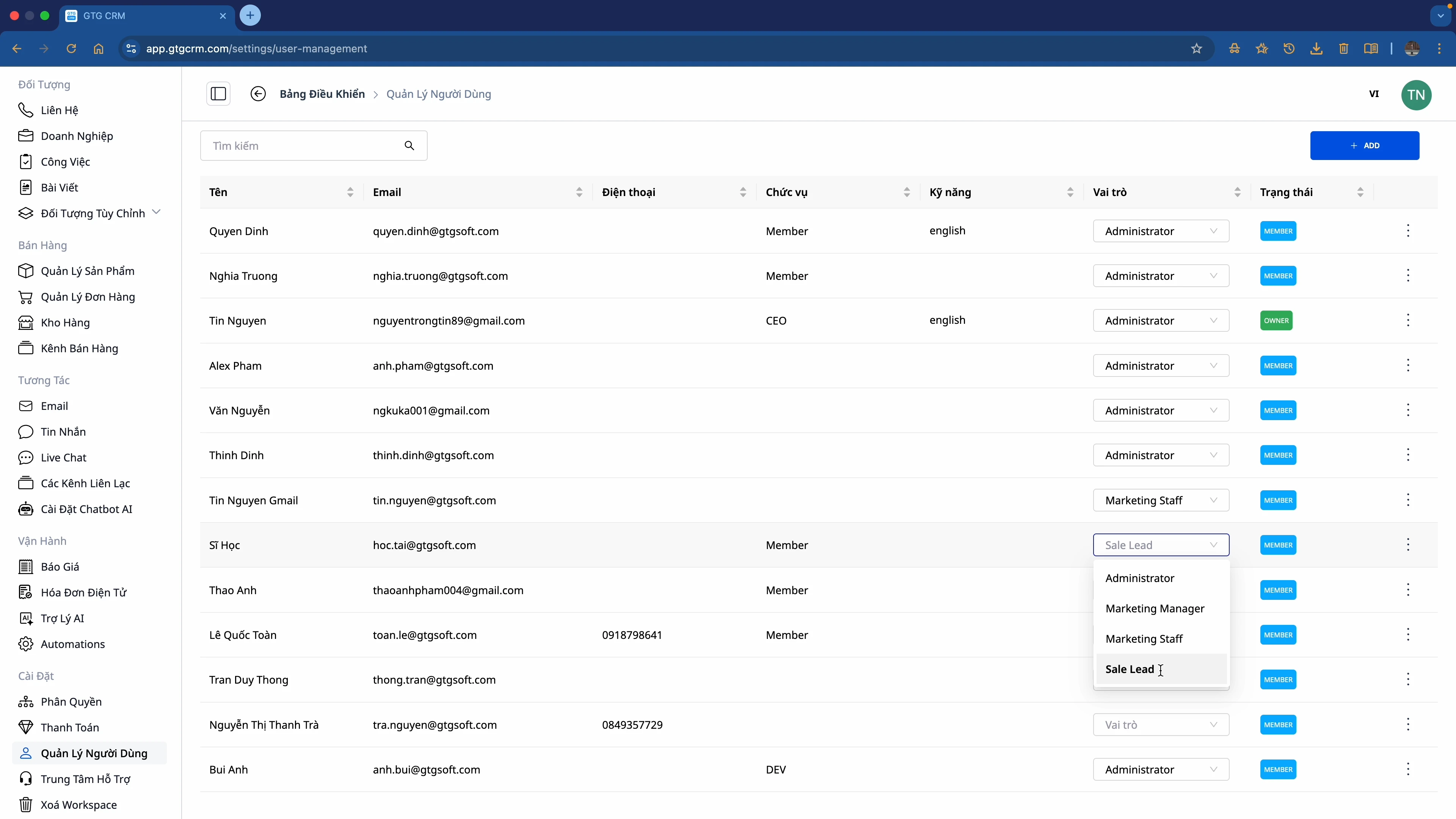Click nghia.truong@gtgsoft.com email link
Viewport: 1456px width, 819px height.
pyautogui.click(x=441, y=276)
